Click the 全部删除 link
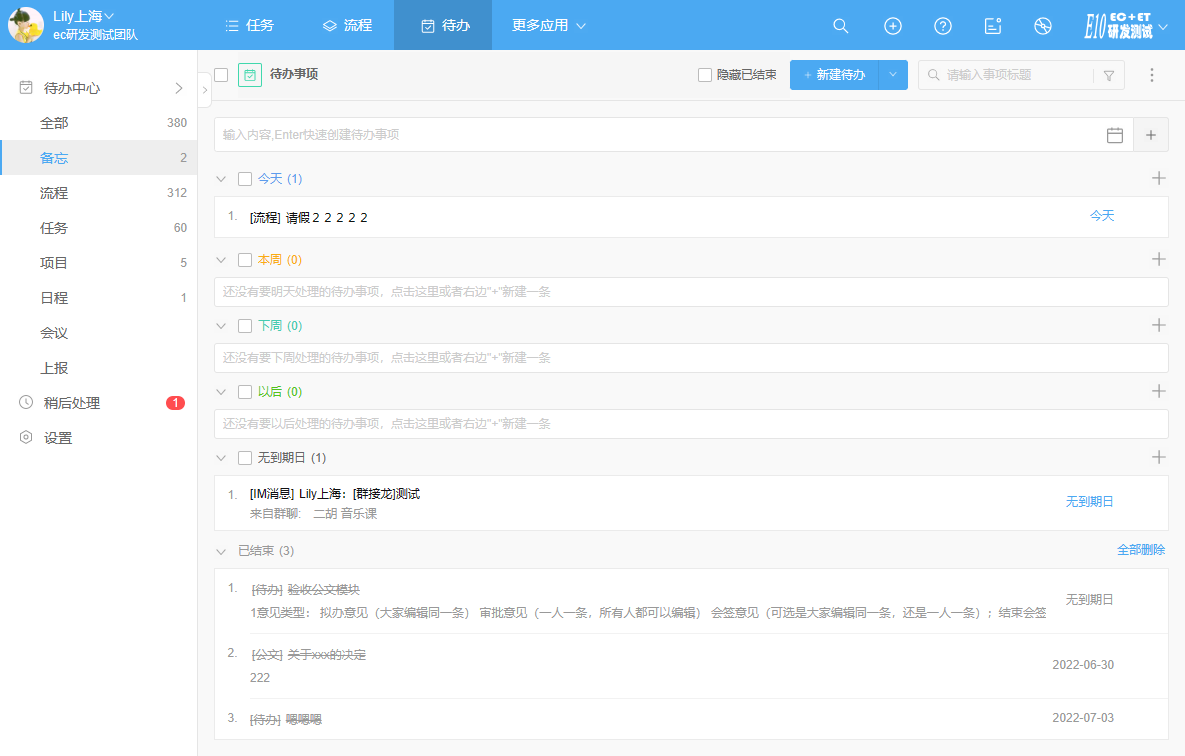 point(1141,550)
